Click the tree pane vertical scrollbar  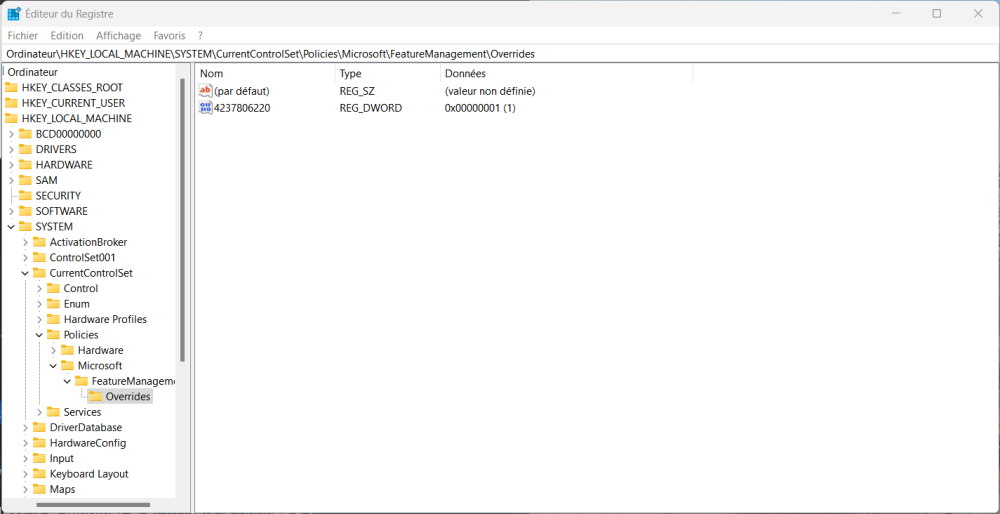tap(183, 221)
